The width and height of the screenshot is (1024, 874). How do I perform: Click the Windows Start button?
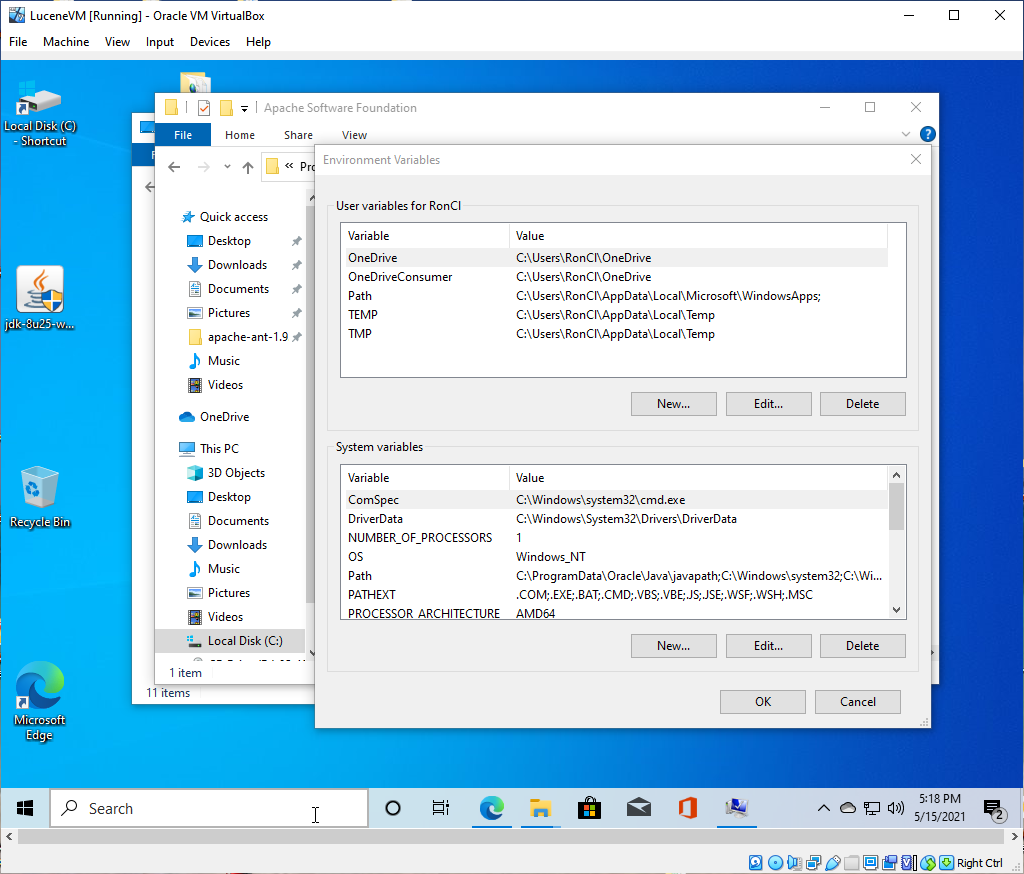(25, 808)
